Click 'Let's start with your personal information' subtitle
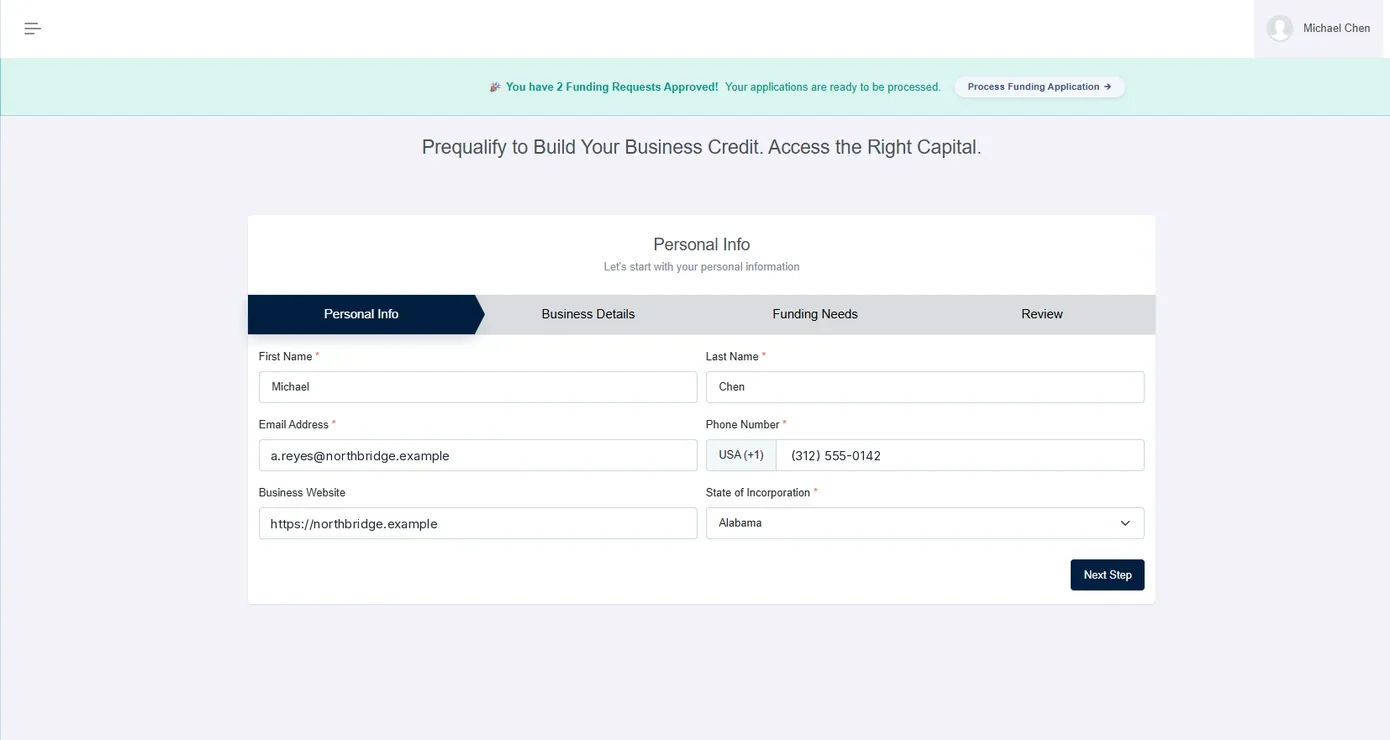This screenshot has height=740, width=1390. point(701,267)
